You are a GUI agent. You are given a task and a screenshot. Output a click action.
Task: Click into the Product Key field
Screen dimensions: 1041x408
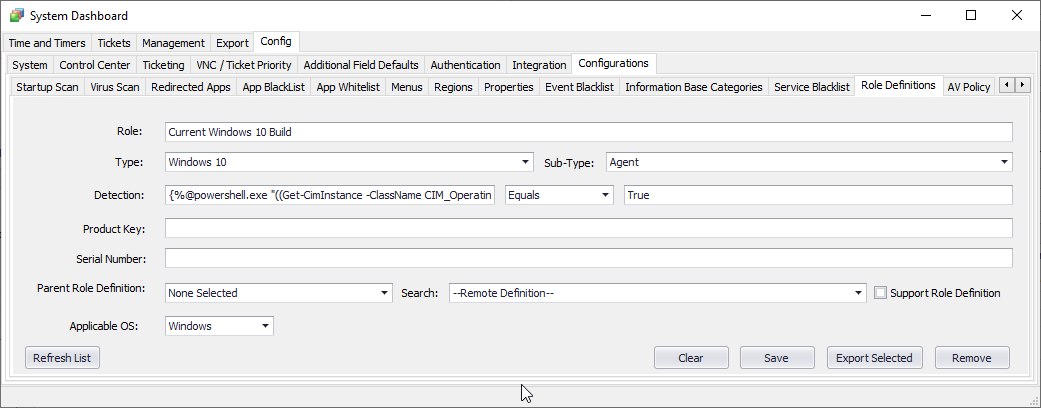[x=588, y=229]
